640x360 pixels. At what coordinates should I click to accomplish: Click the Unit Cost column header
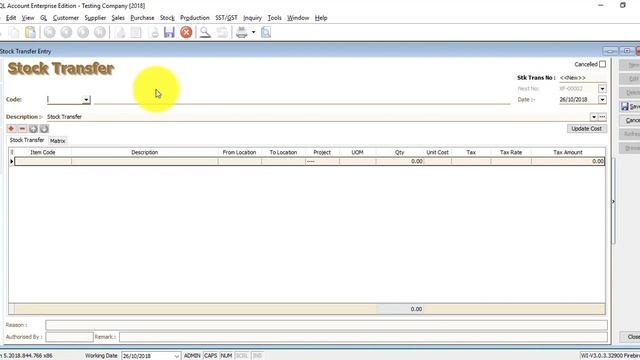coord(438,152)
